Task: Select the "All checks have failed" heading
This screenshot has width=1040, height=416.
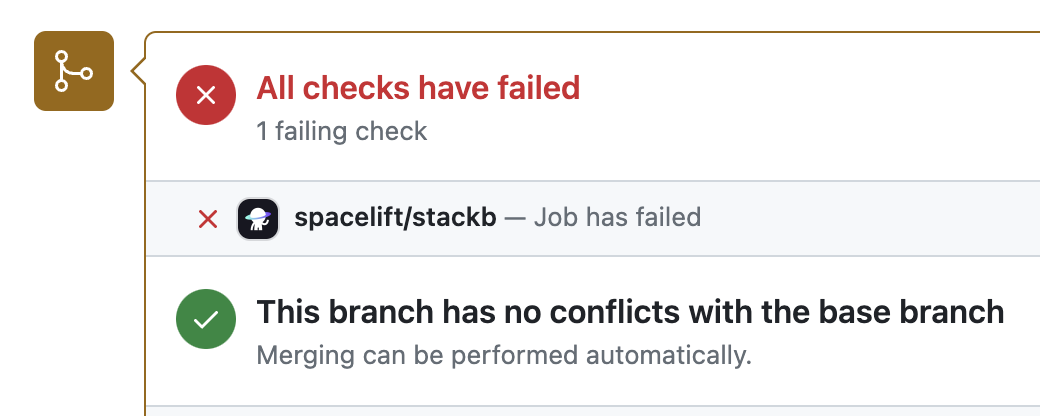Action: (418, 88)
